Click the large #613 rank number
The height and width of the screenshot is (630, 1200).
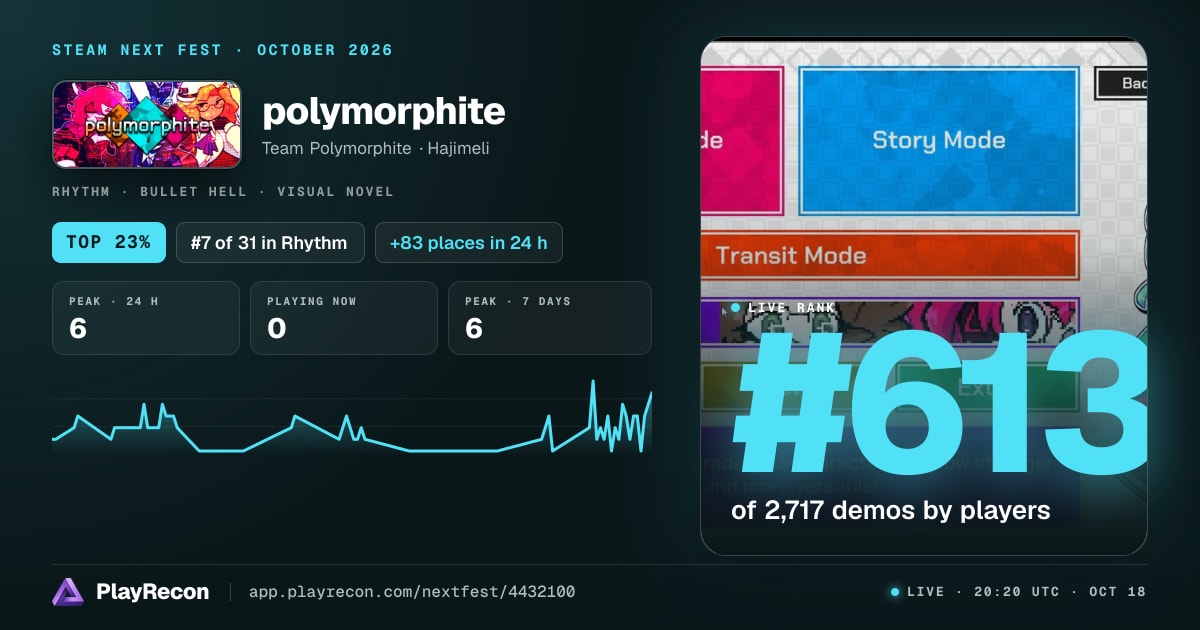click(x=939, y=405)
